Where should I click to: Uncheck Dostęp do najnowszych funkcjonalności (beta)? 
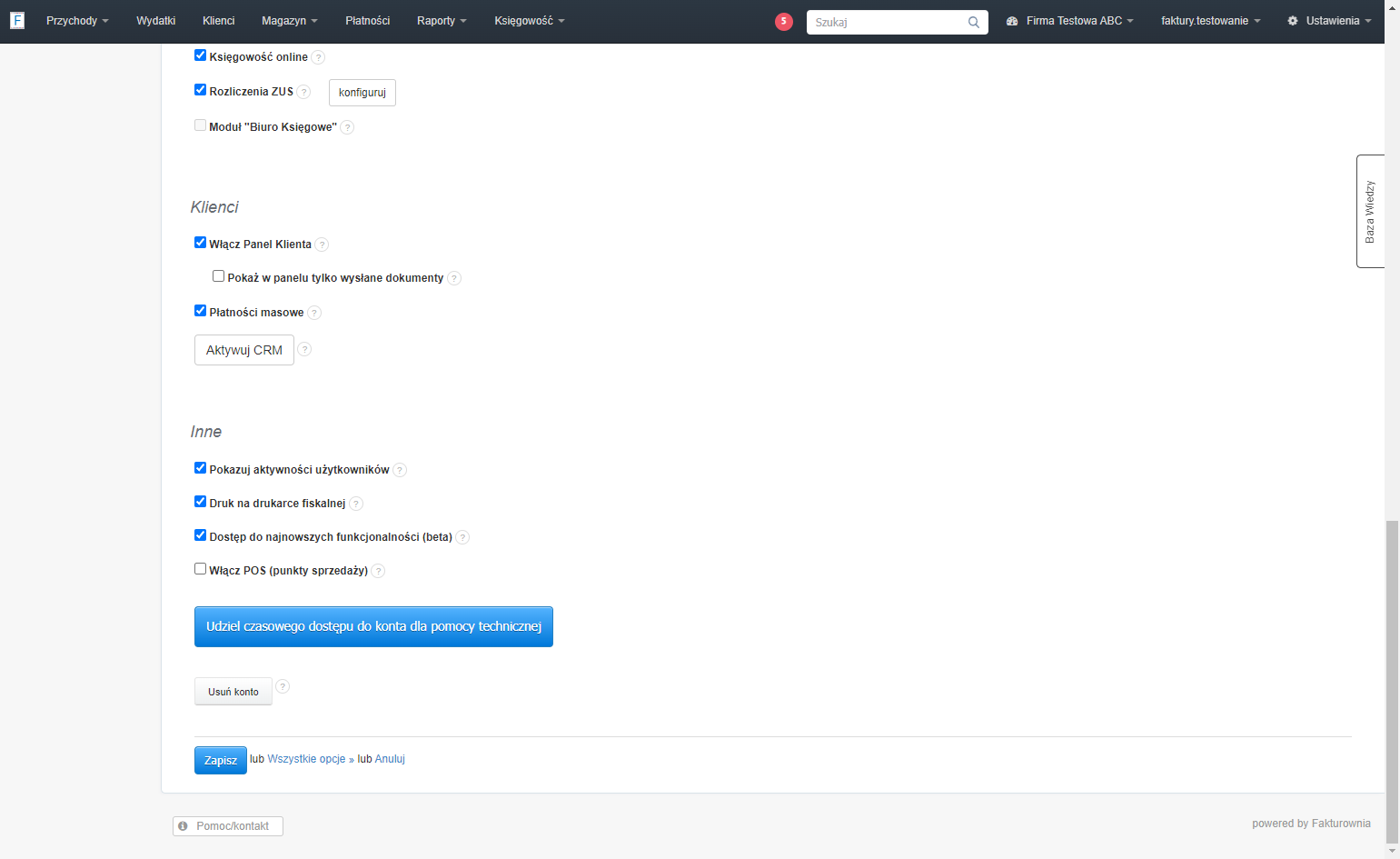[200, 535]
